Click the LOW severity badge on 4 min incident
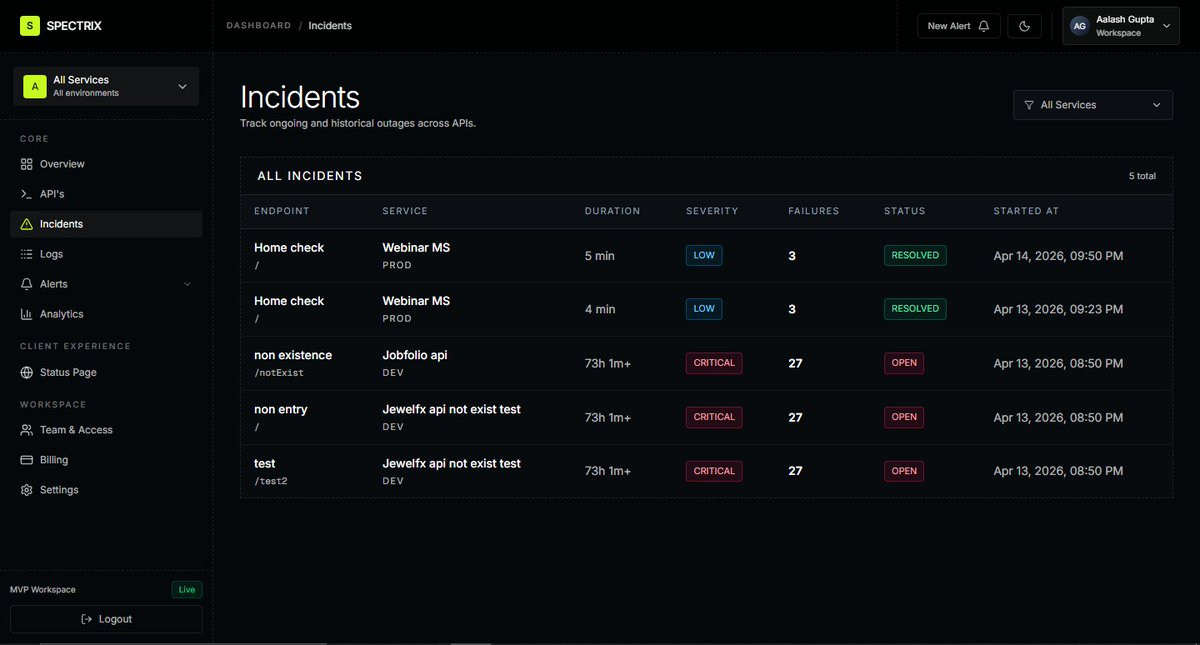Image resolution: width=1200 pixels, height=645 pixels. click(x=704, y=309)
